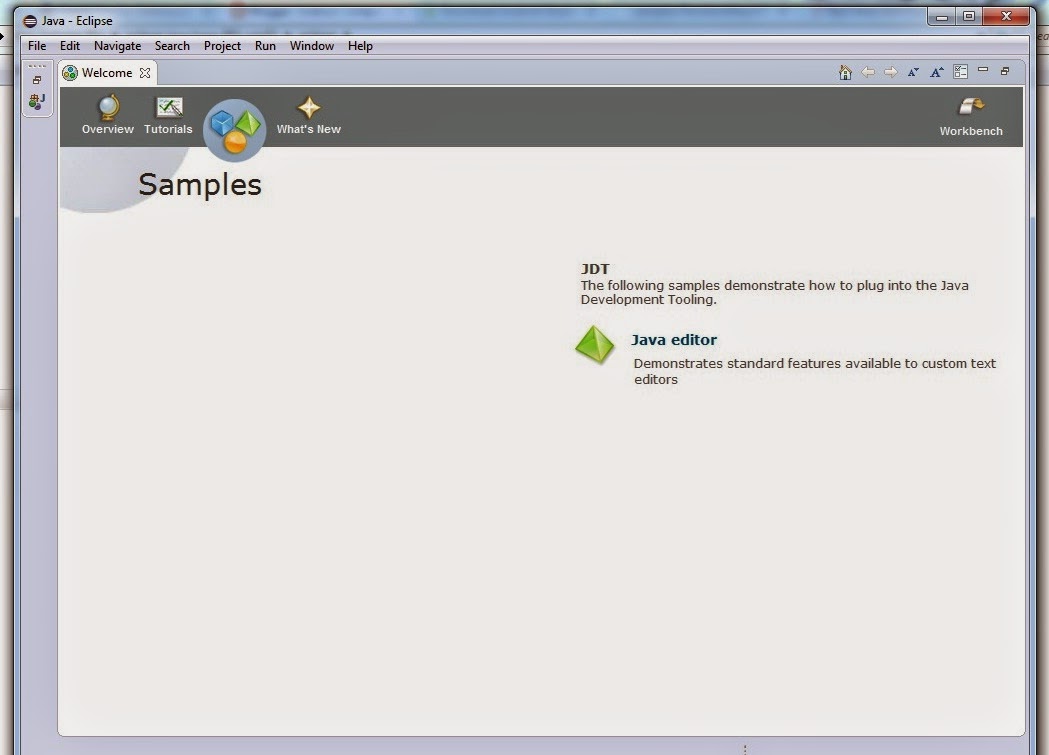Select the Samples shapes icon
This screenshot has height=755, width=1049.
click(234, 130)
